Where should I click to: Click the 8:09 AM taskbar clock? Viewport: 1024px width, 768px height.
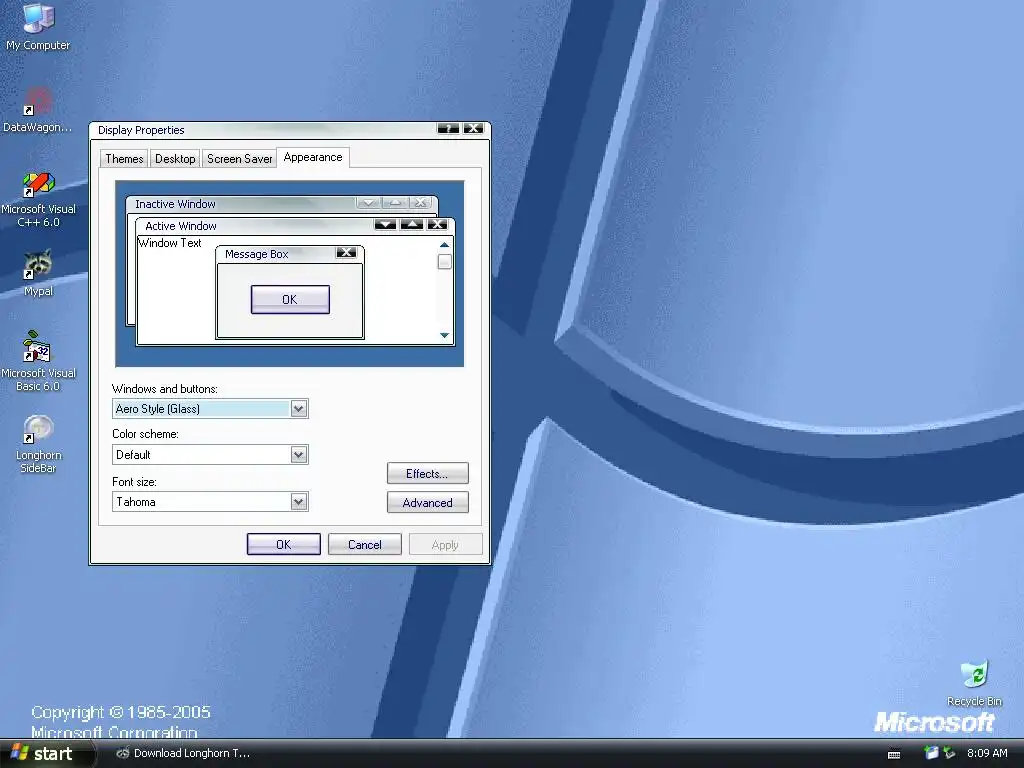[x=987, y=753]
